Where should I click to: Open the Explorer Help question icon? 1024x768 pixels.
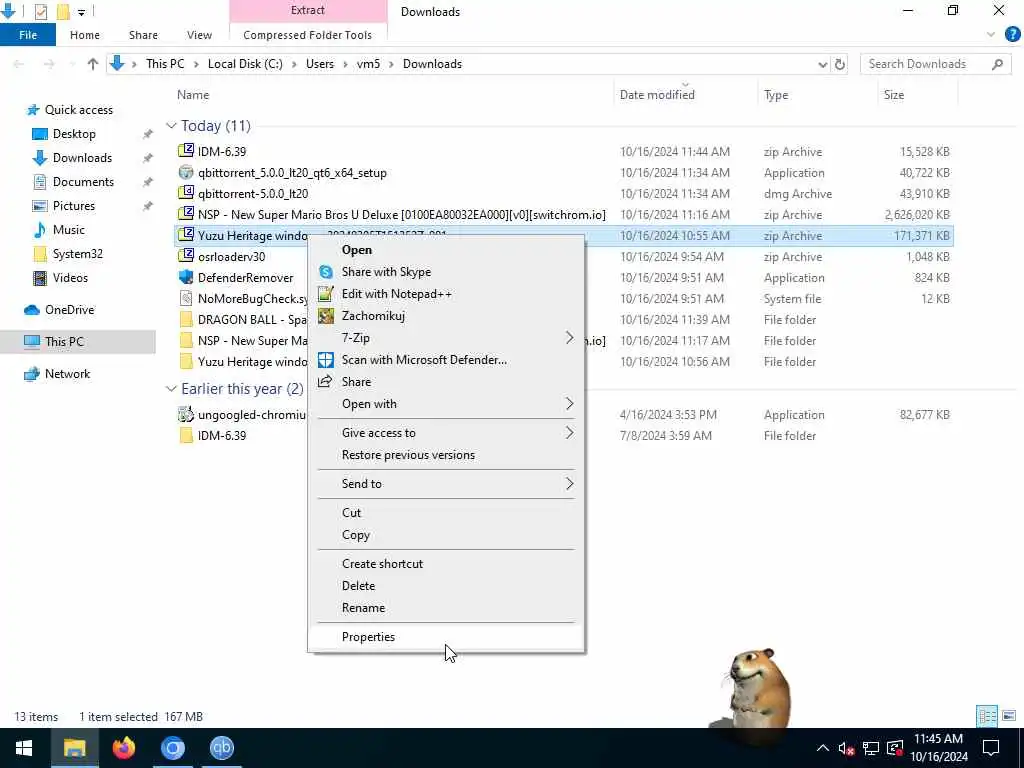click(x=1013, y=35)
